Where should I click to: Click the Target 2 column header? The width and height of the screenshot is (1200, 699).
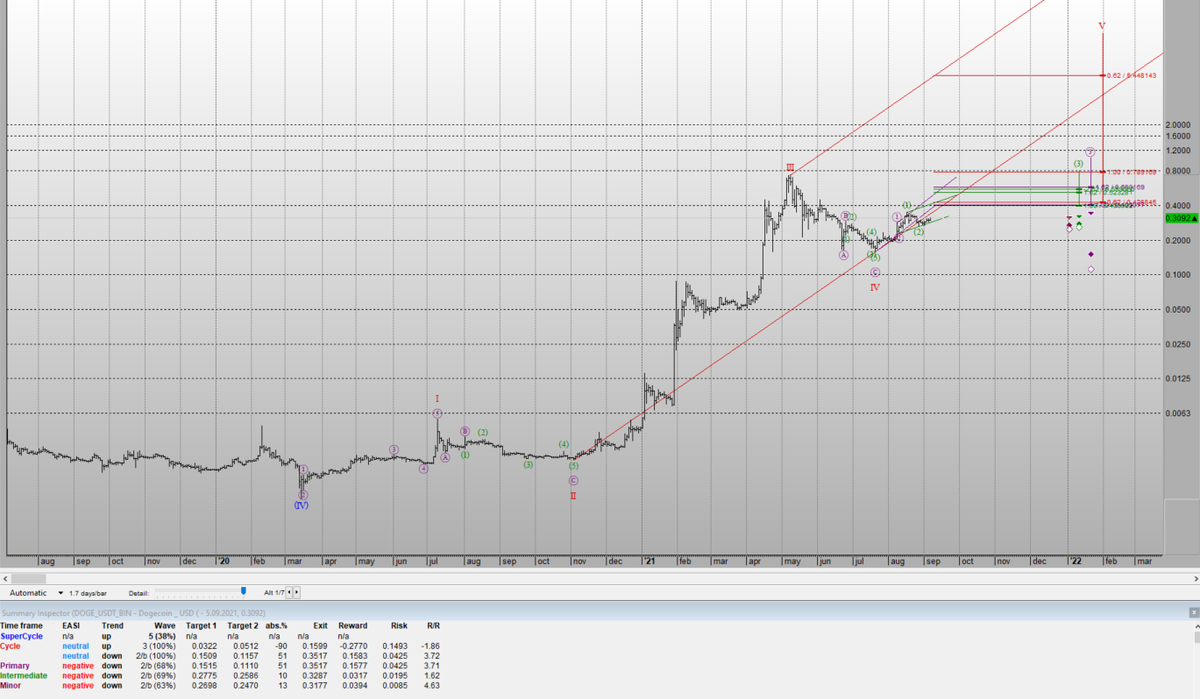(242, 625)
